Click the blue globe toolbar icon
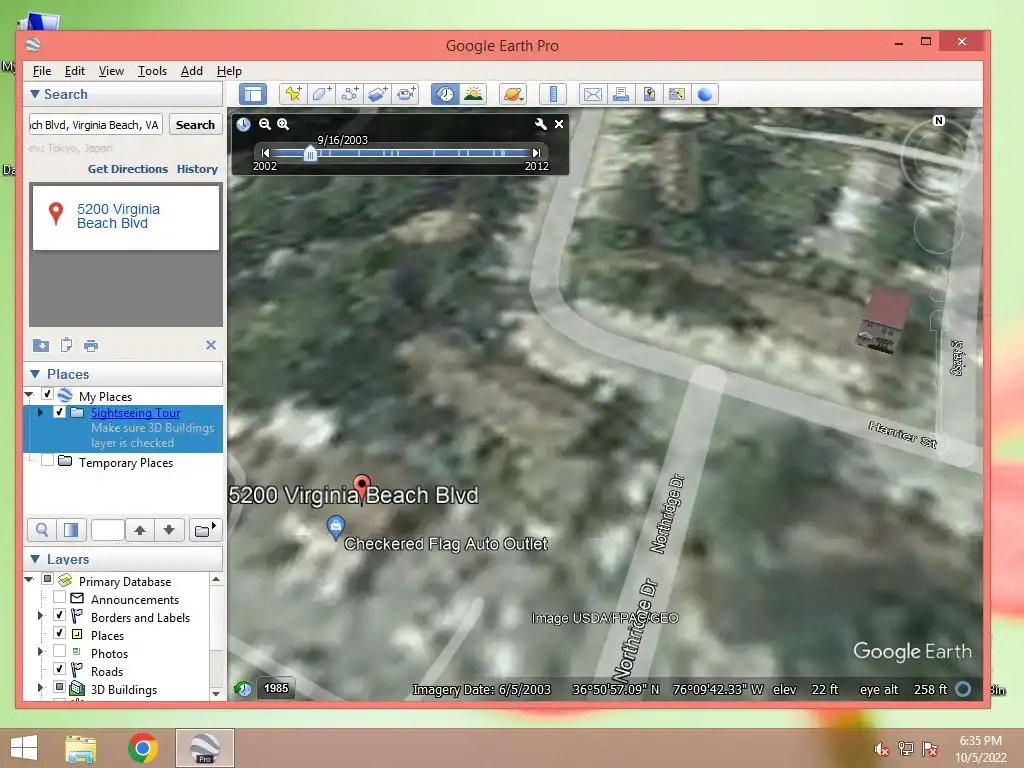 [705, 94]
